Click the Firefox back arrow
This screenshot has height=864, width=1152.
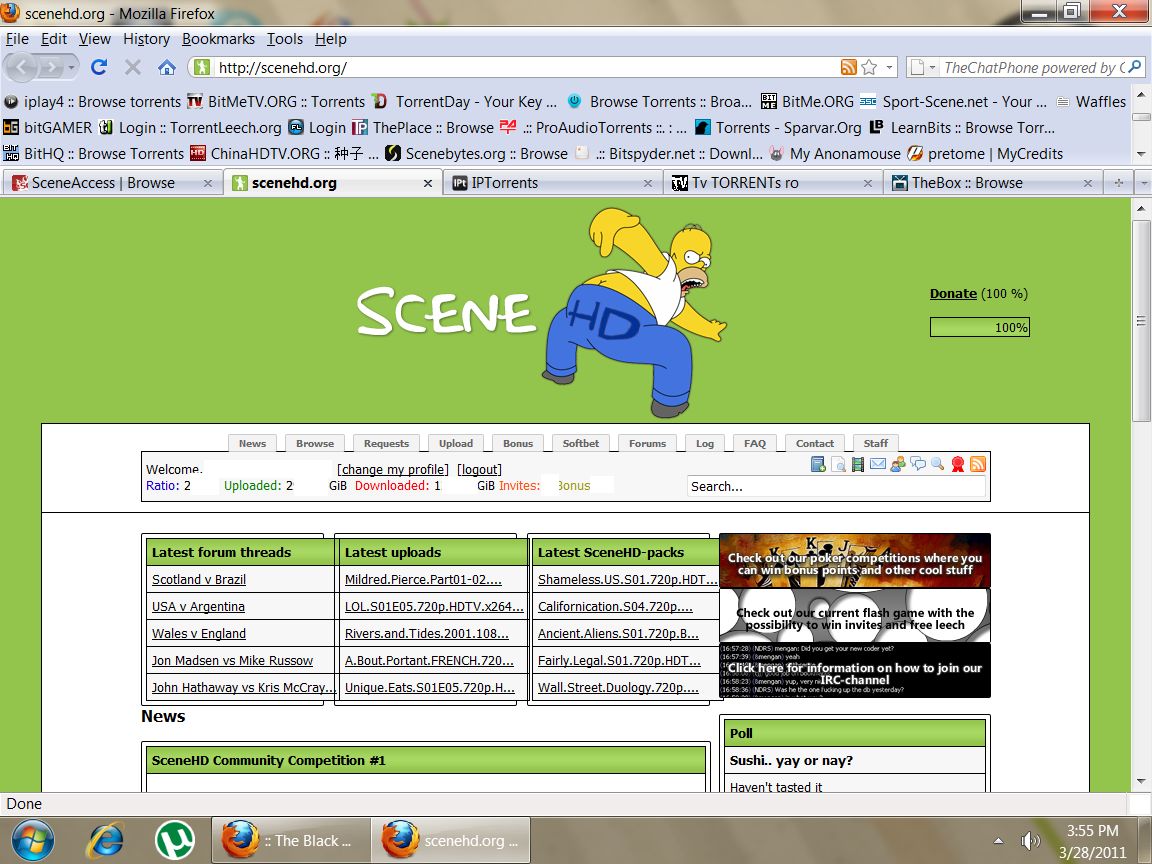(21, 68)
